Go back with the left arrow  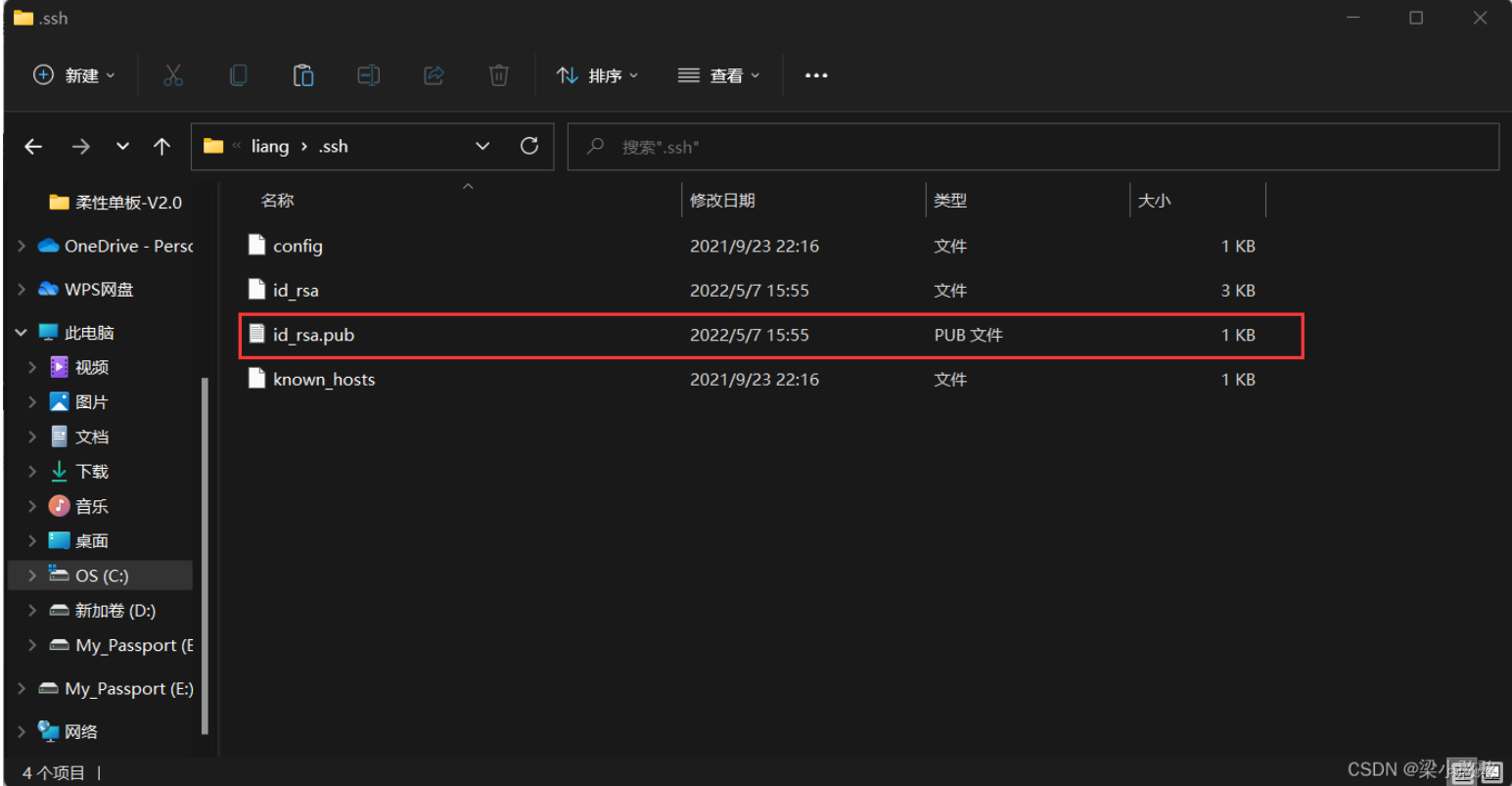[x=33, y=146]
